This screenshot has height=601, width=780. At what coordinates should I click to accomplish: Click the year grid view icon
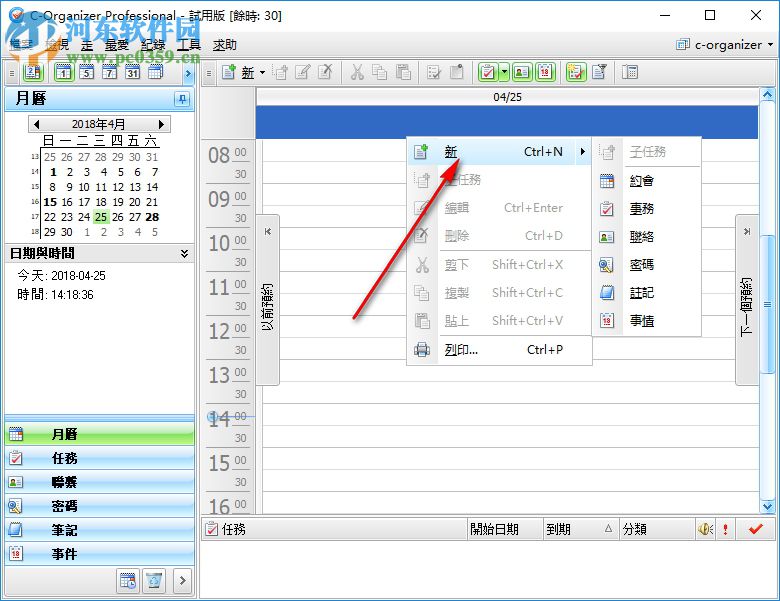click(155, 73)
